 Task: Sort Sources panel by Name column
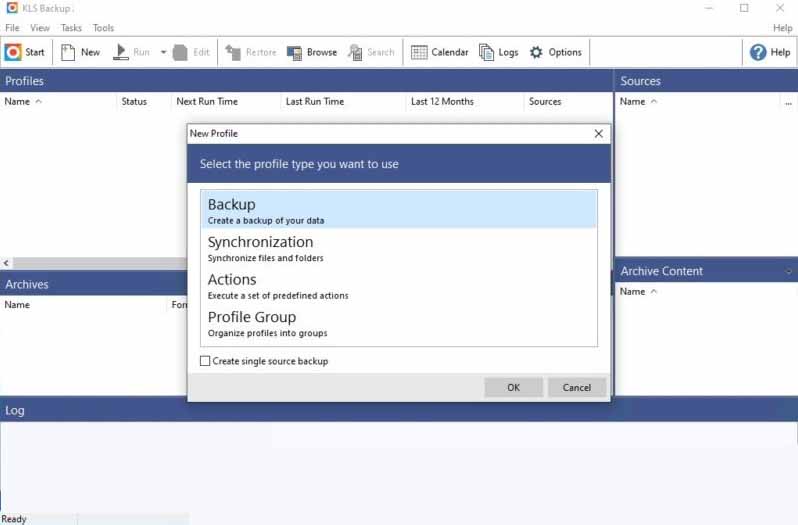697,101
